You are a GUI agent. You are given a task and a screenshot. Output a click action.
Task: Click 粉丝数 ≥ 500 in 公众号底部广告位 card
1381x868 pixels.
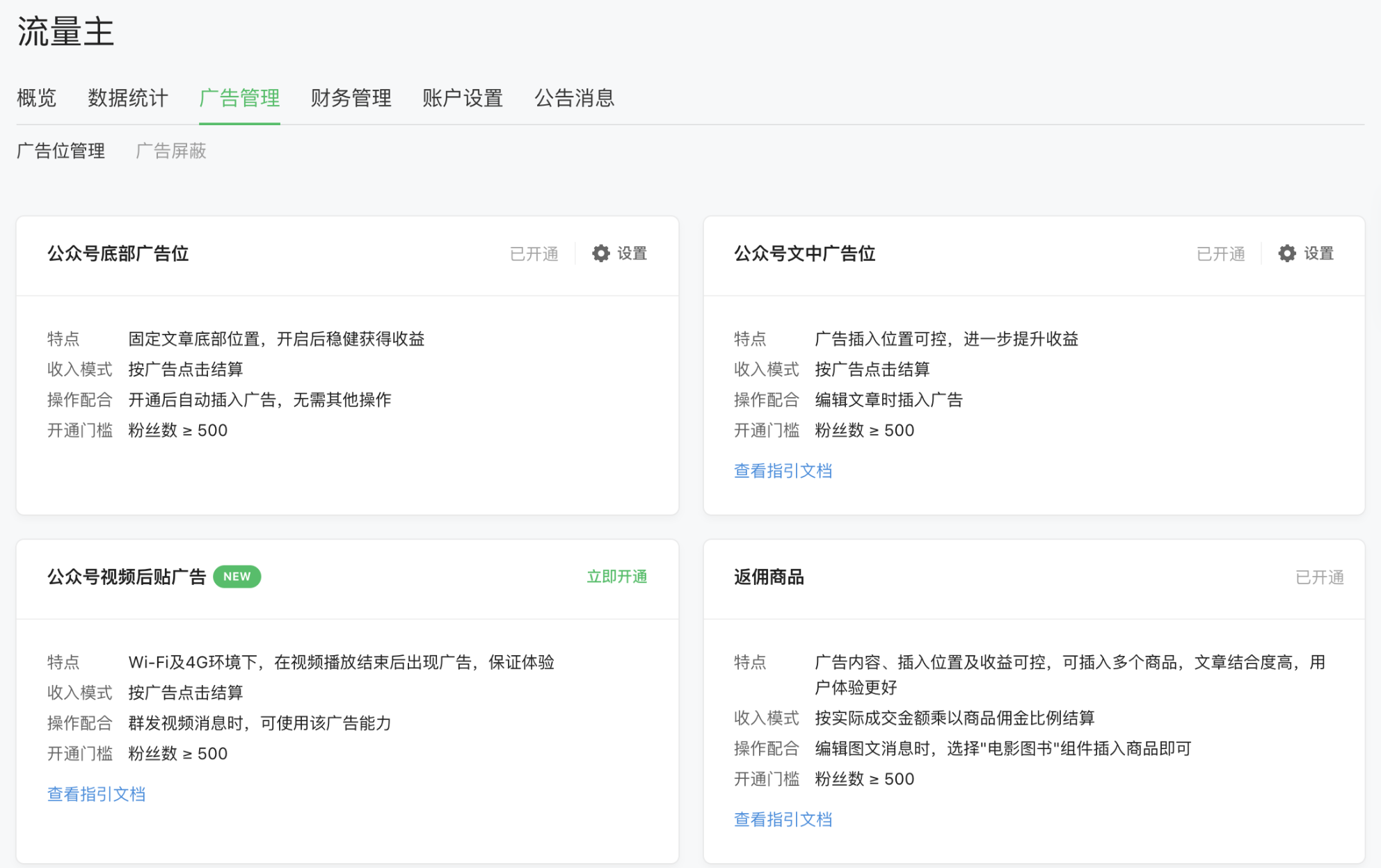(x=177, y=431)
